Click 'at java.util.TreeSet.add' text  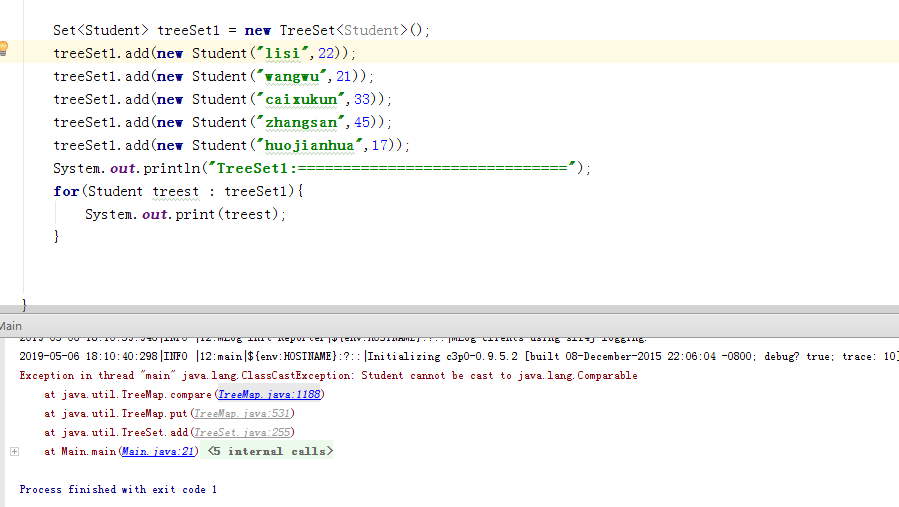click(x=116, y=432)
